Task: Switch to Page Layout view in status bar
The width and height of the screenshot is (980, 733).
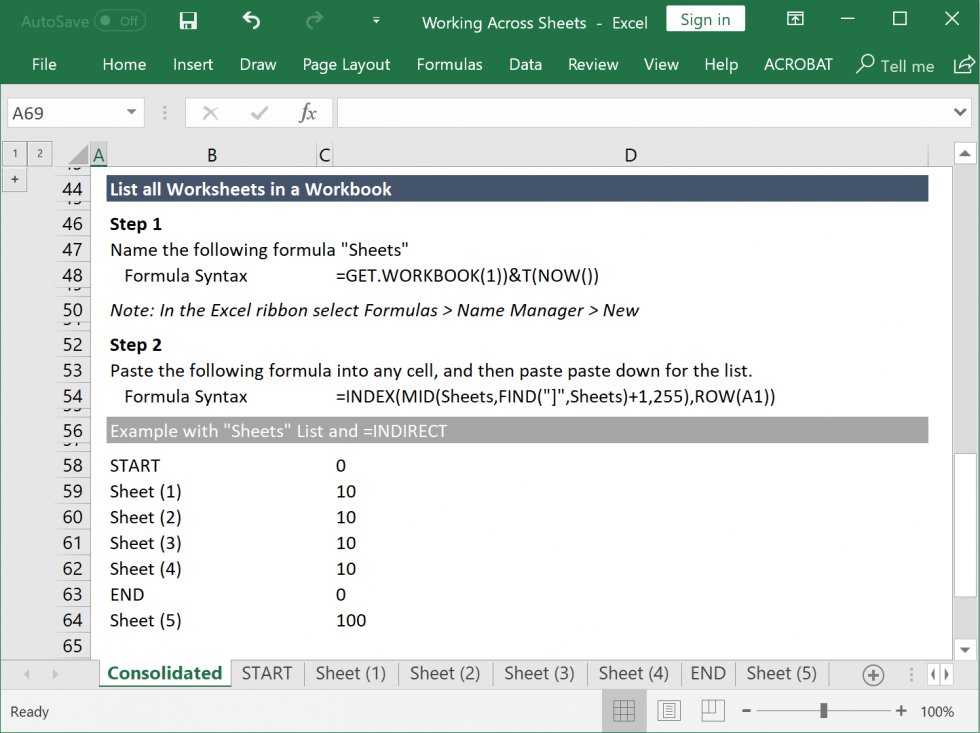Action: tap(669, 711)
